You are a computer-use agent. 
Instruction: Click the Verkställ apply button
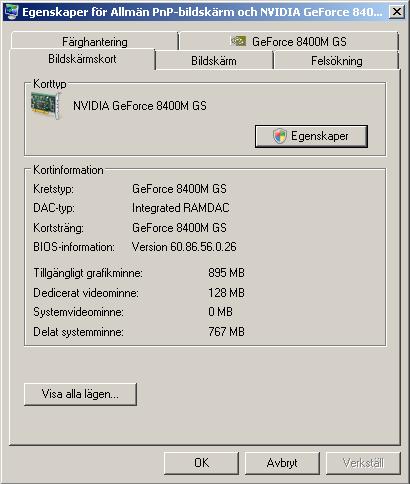coord(363,463)
